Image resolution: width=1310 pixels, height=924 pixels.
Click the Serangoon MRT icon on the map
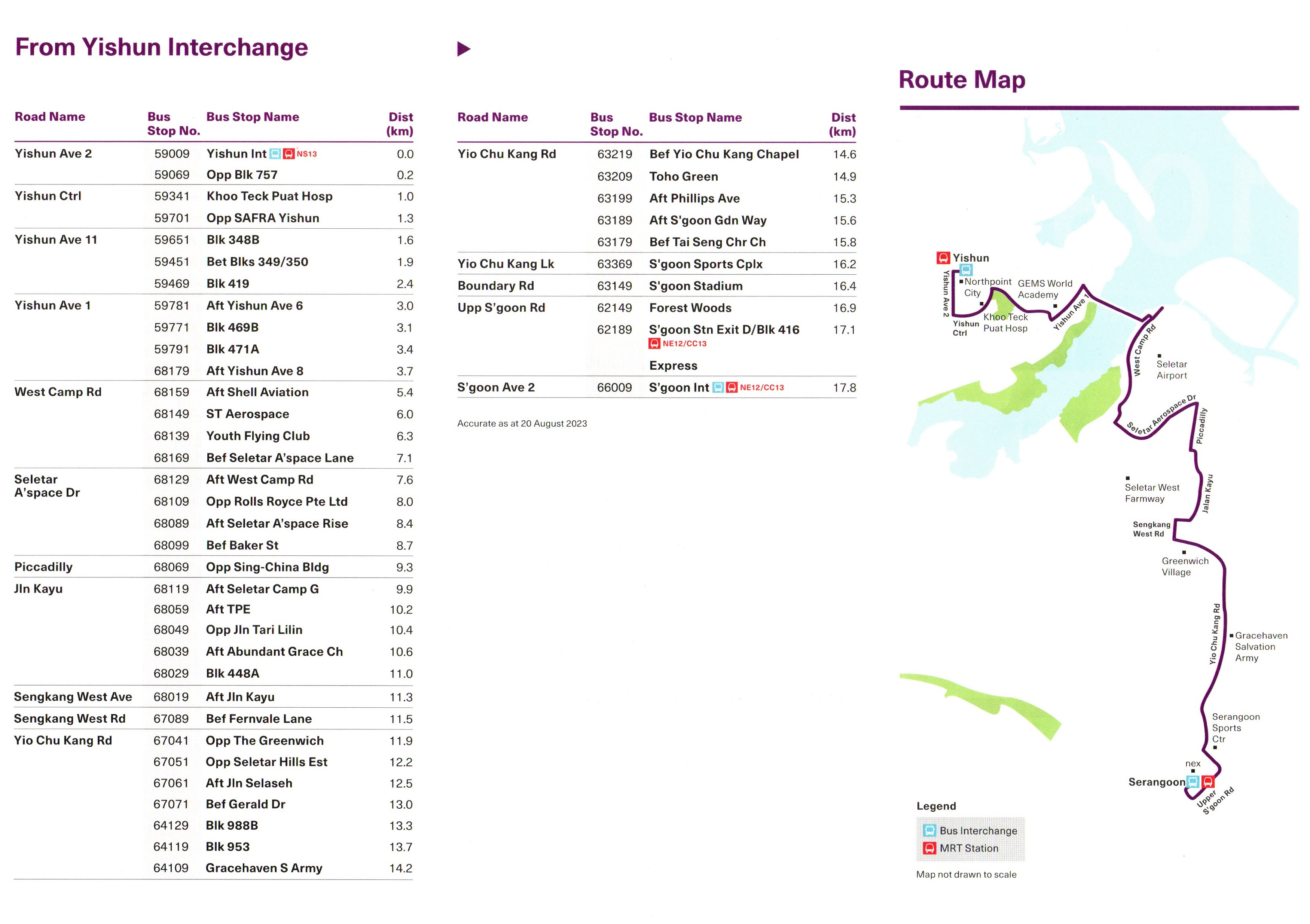coord(1208,782)
